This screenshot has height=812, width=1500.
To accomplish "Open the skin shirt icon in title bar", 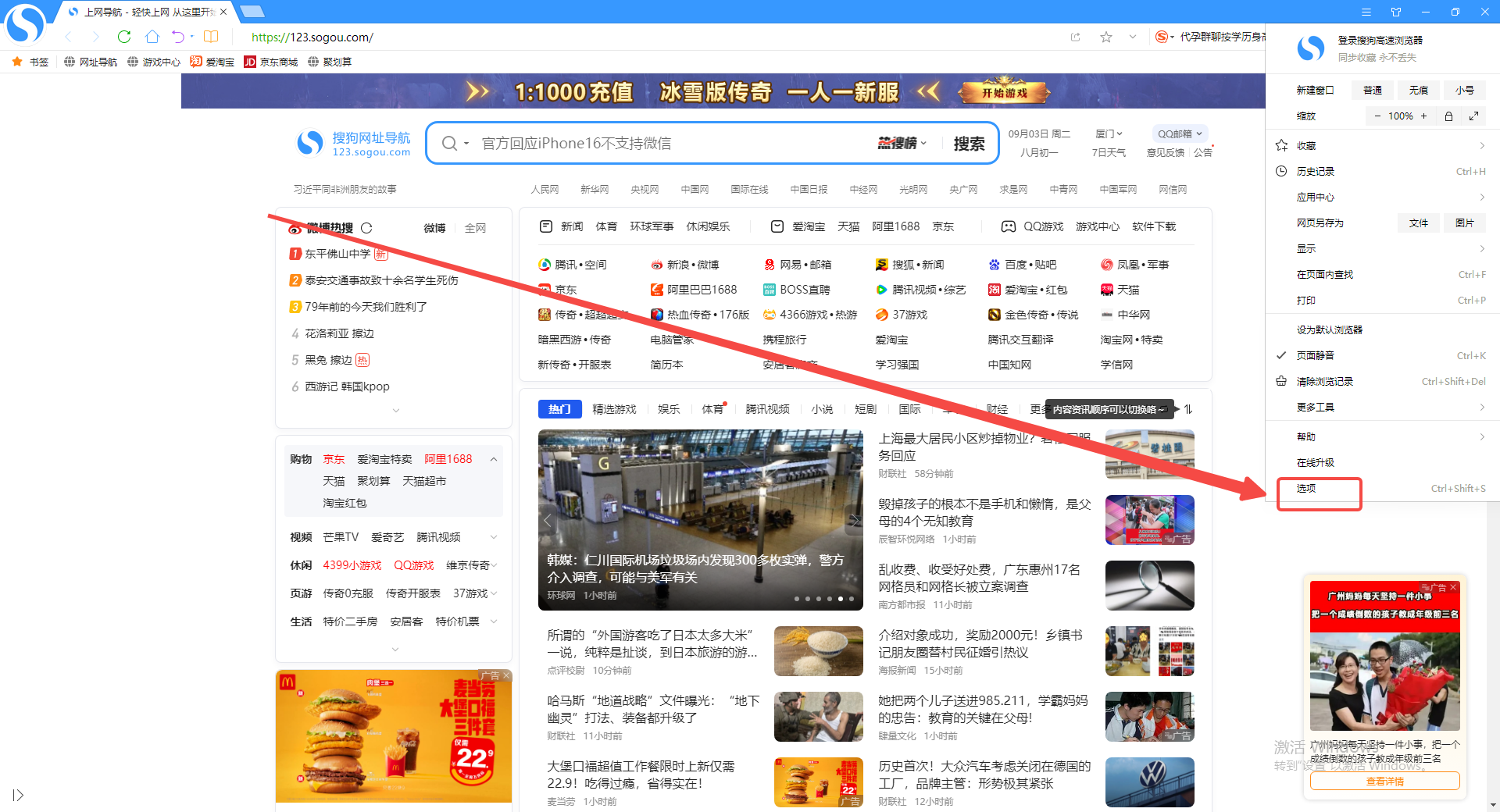I will [1396, 12].
